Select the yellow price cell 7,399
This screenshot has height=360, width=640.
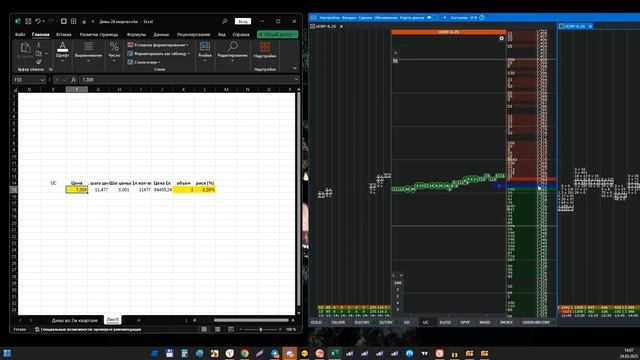(77, 190)
